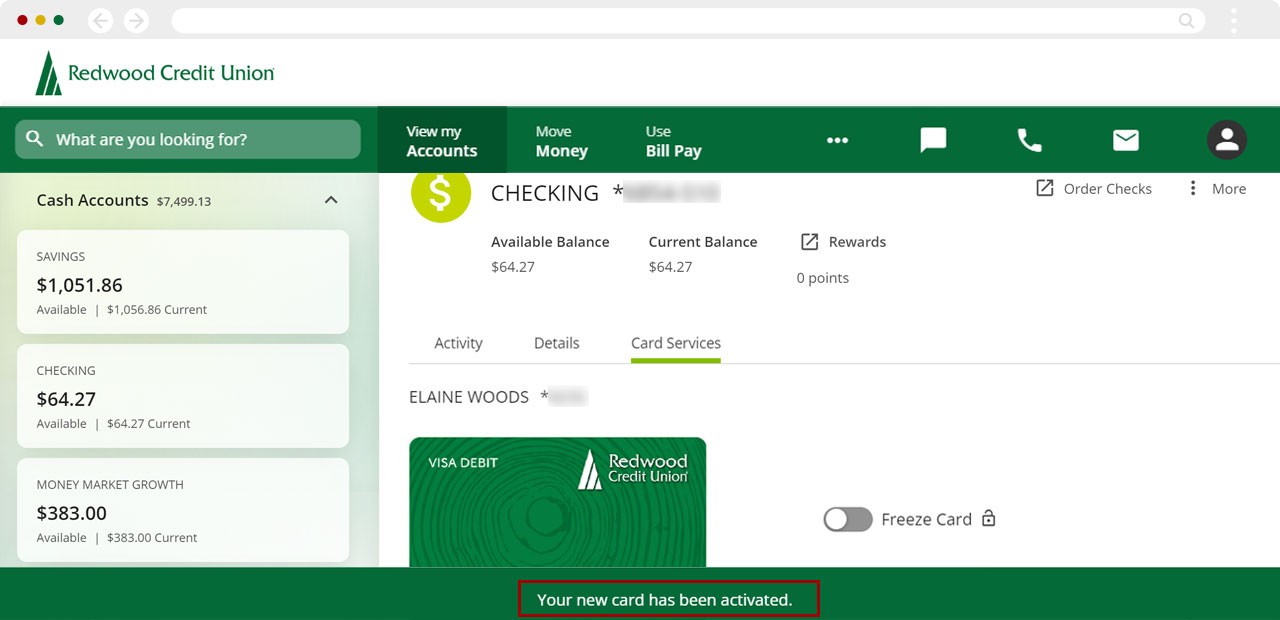Image resolution: width=1280 pixels, height=620 pixels.
Task: Open the chat message icon
Action: coord(933,140)
